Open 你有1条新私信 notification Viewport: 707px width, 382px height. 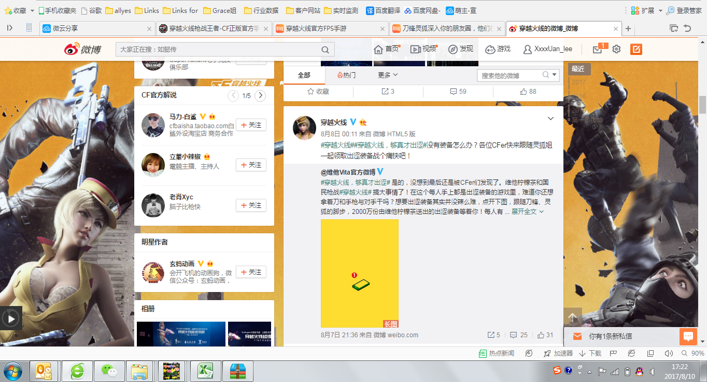click(611, 336)
